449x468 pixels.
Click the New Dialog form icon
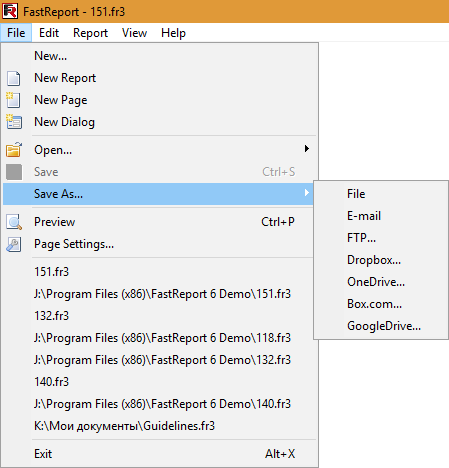tap(14, 122)
